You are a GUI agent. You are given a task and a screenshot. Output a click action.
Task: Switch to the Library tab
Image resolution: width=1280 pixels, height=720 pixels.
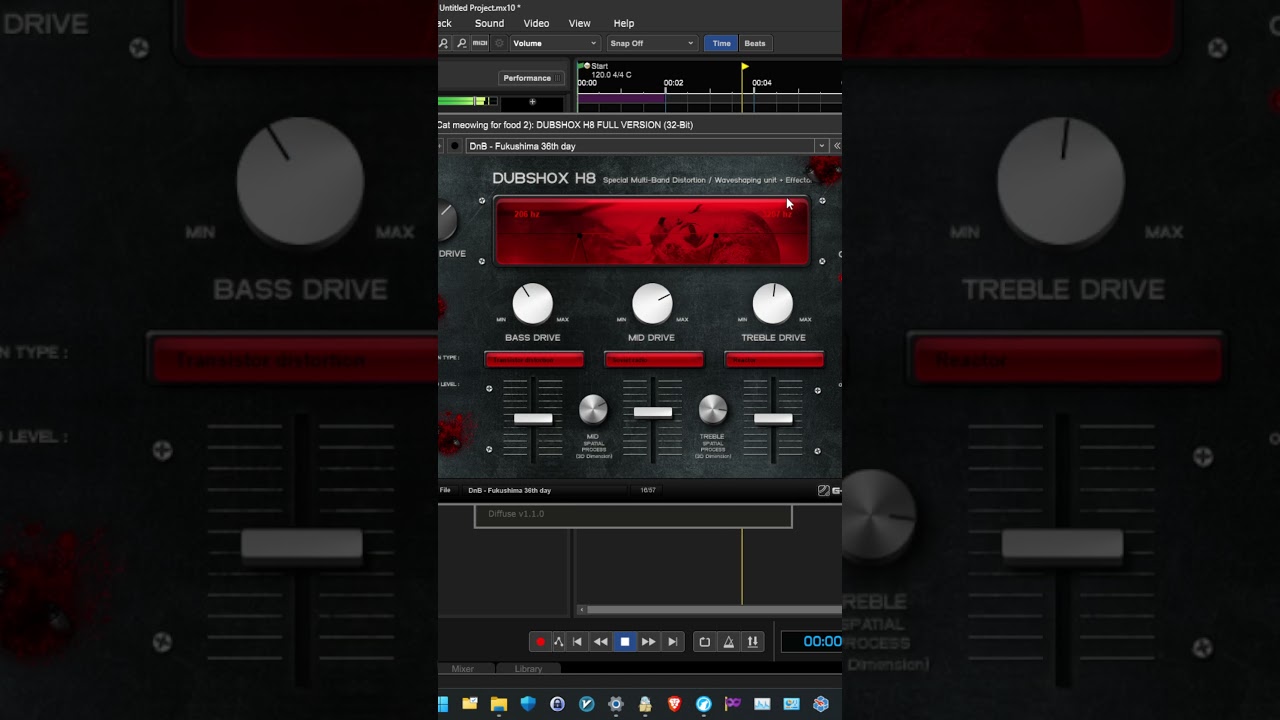528,669
